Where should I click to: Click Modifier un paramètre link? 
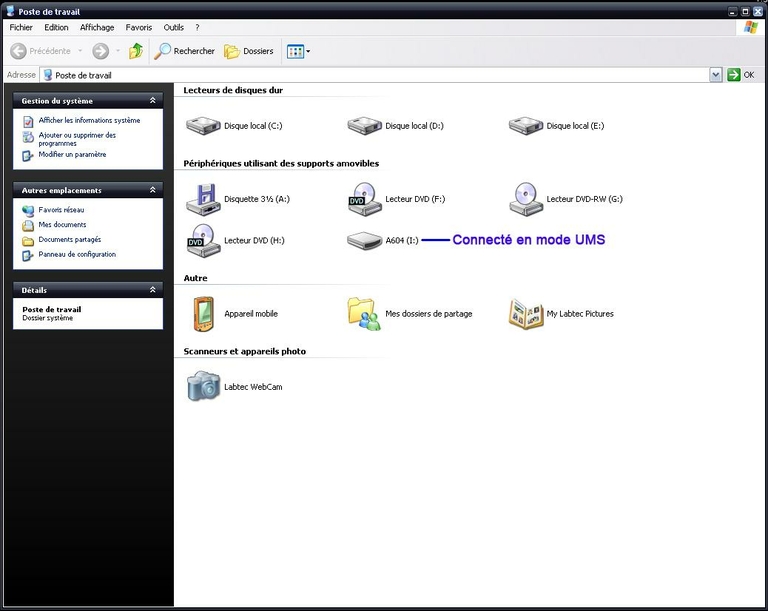pos(72,154)
